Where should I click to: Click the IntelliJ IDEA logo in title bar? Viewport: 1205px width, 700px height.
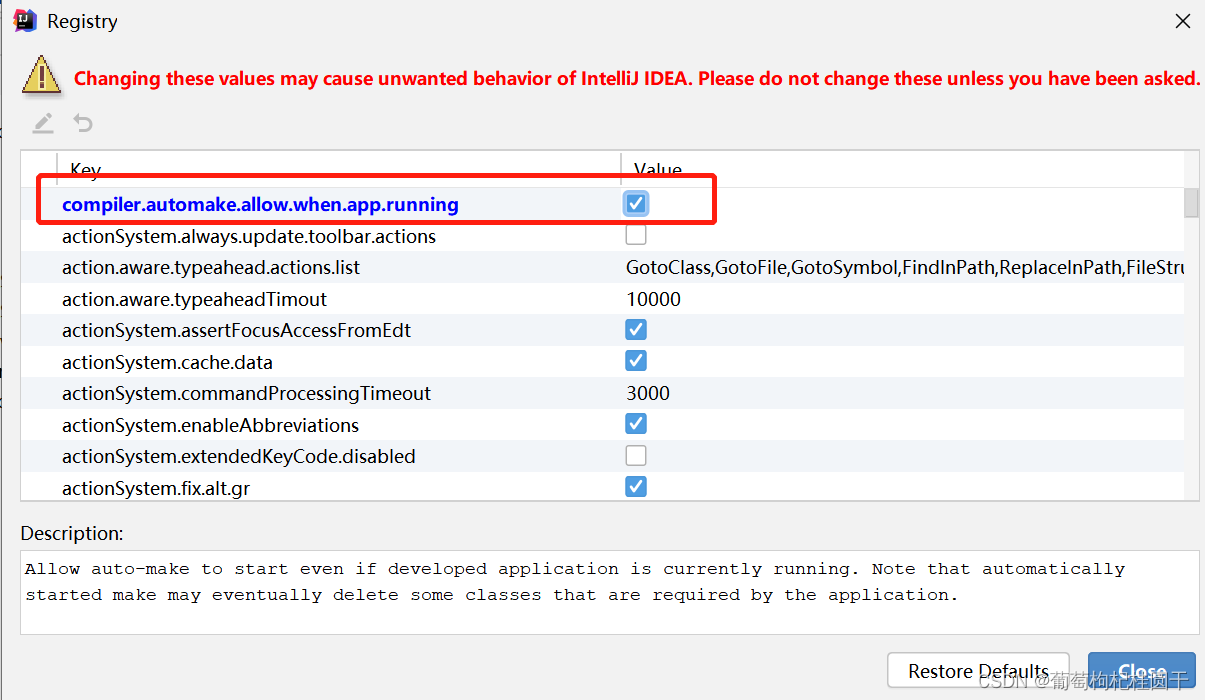tap(25, 20)
